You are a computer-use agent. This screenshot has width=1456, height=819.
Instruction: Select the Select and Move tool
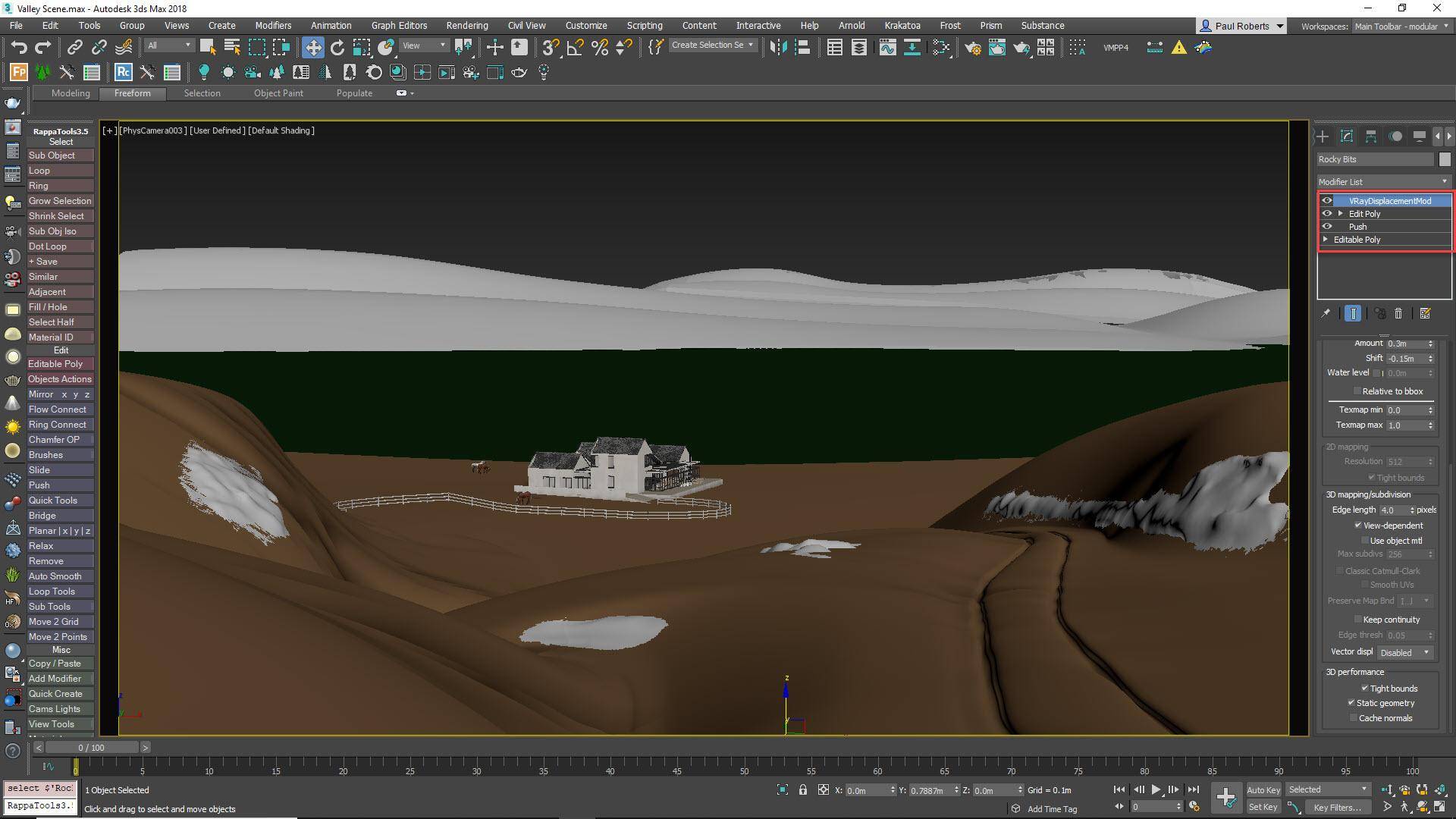click(x=312, y=48)
